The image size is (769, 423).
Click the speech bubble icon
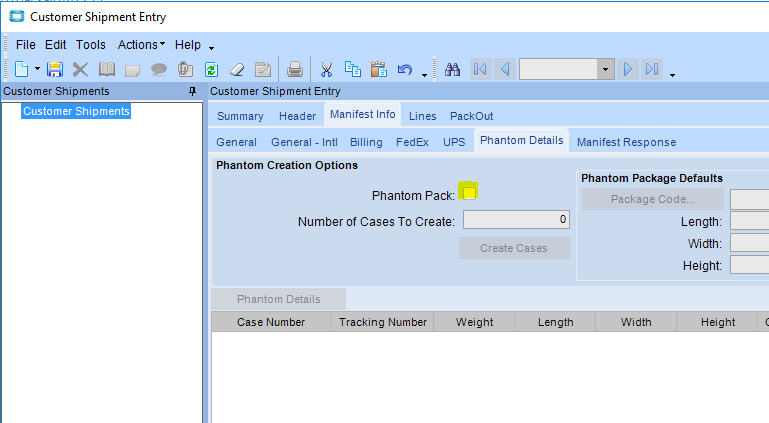tap(158, 70)
